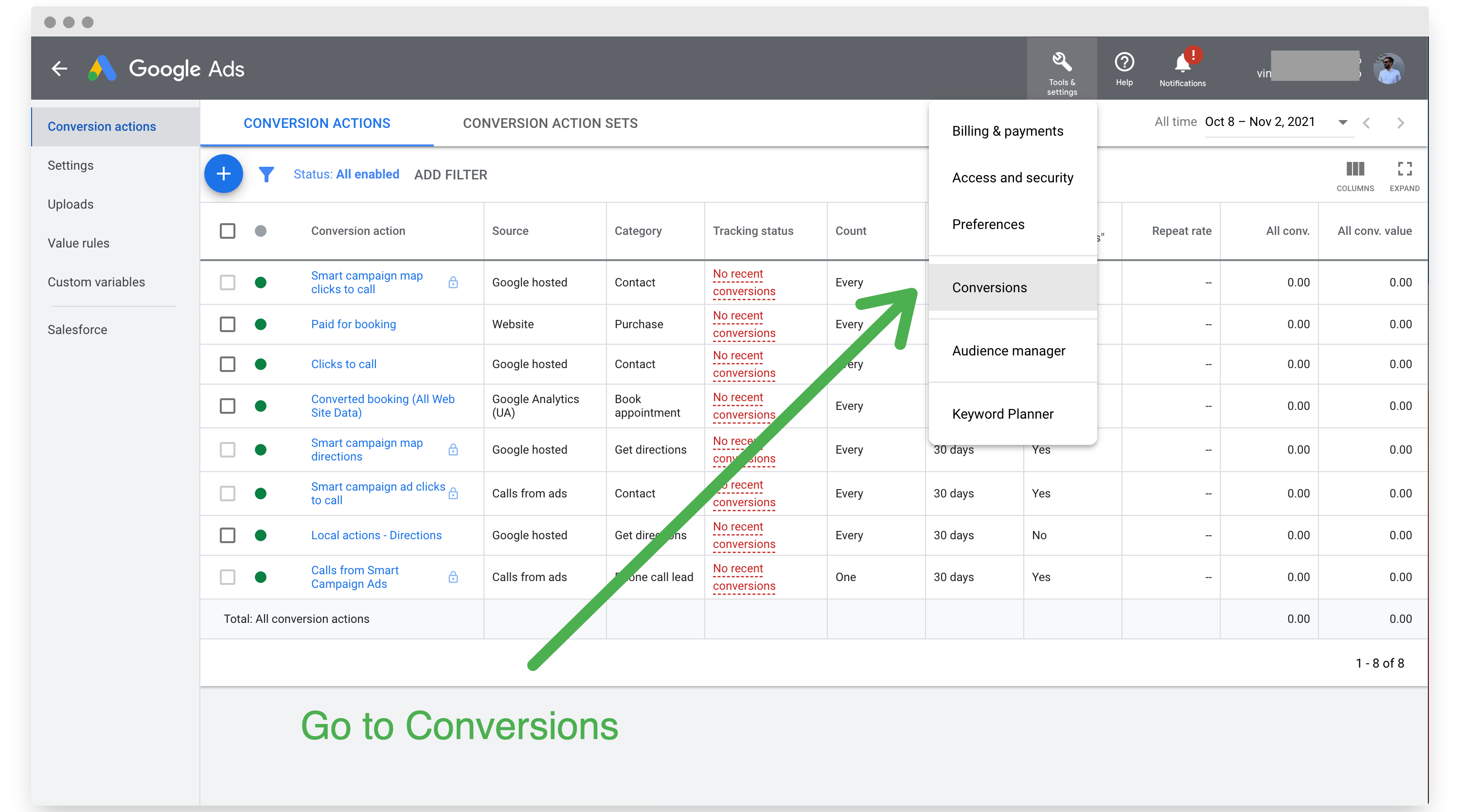
Task: Click green status dot for Paid for booking
Action: pos(261,324)
